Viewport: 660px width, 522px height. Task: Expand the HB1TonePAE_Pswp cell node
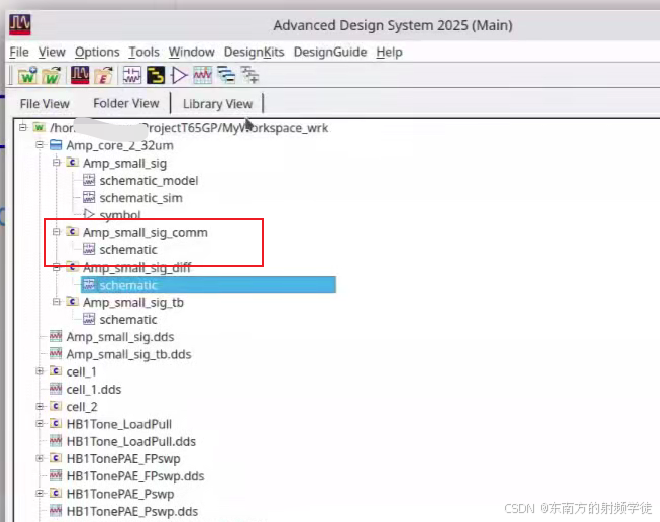tap(40, 493)
